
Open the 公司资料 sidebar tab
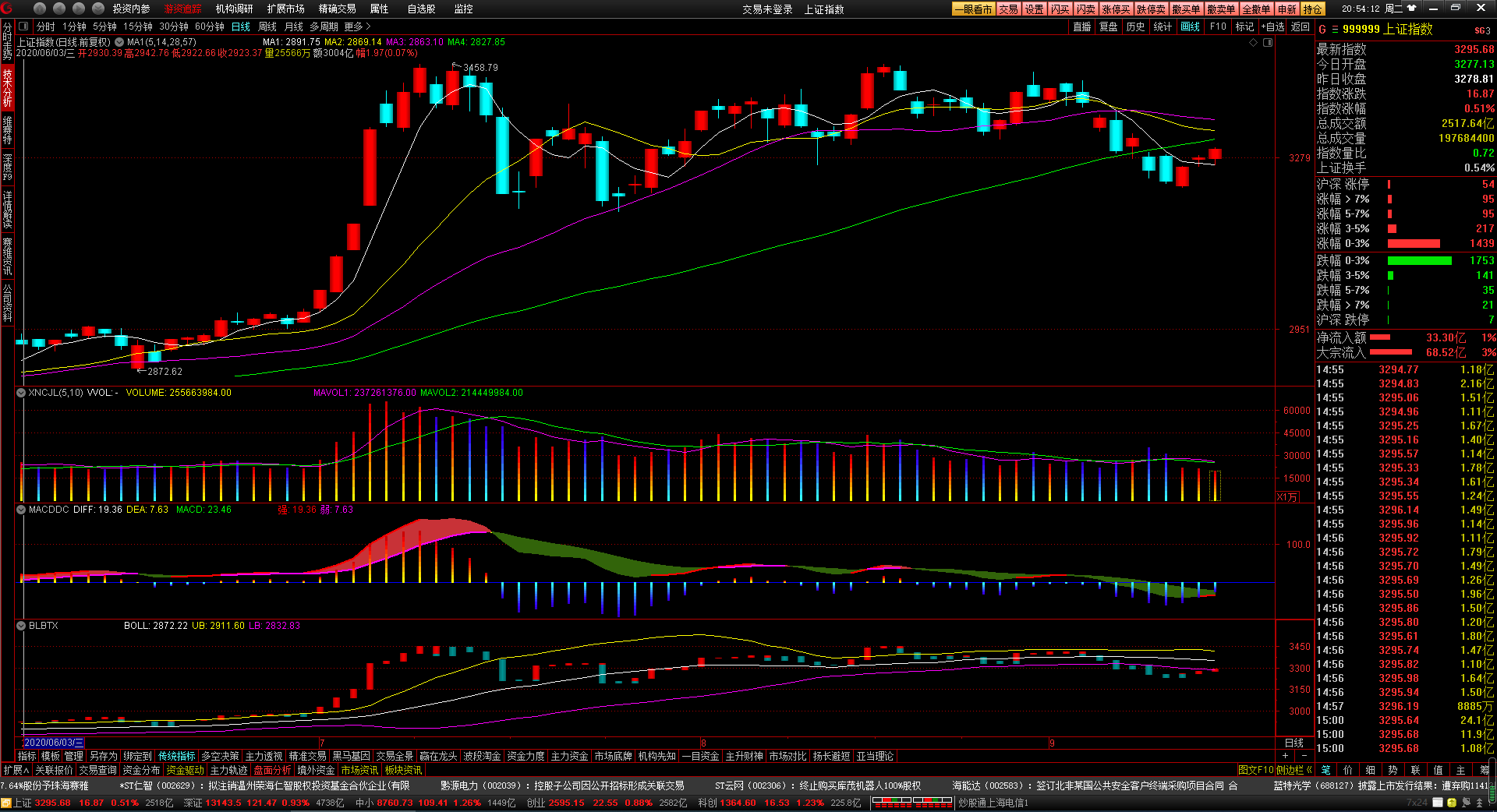coord(7,303)
